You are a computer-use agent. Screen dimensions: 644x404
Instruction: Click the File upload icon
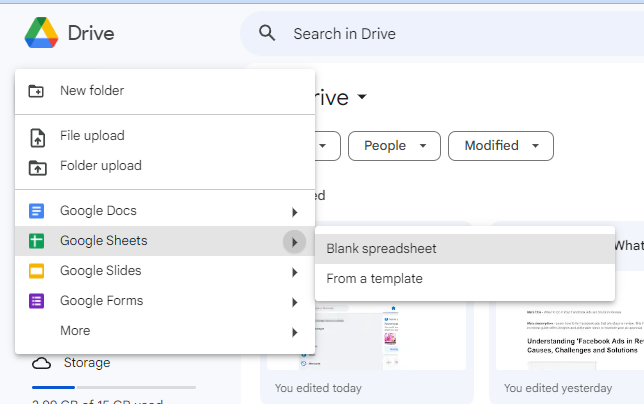37,138
